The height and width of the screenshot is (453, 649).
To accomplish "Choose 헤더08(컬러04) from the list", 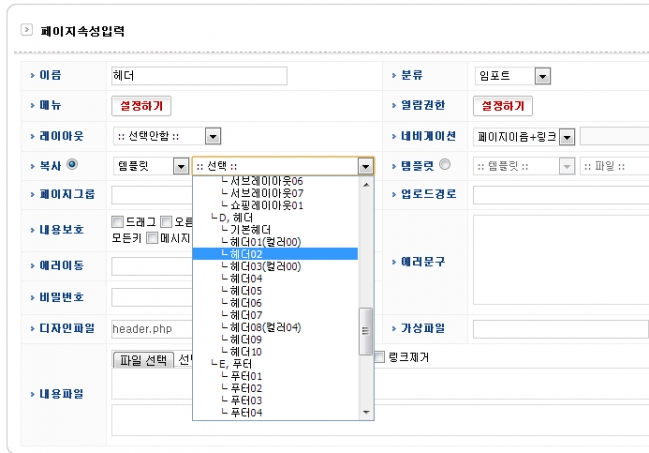I will [275, 327].
